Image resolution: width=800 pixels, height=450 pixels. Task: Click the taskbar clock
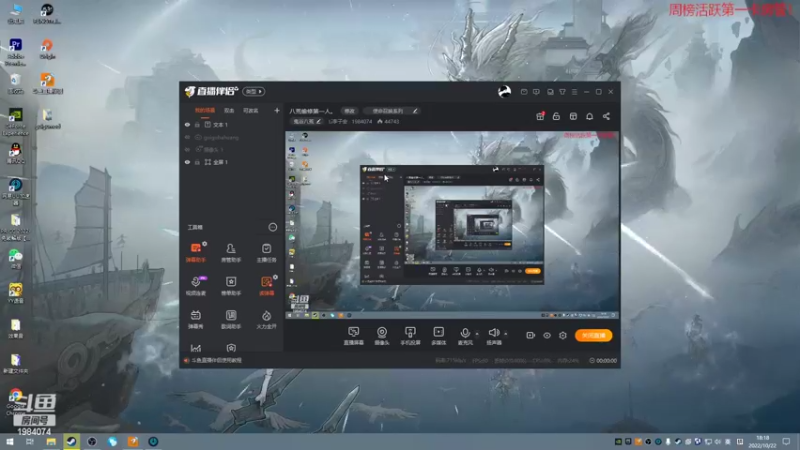click(762, 442)
